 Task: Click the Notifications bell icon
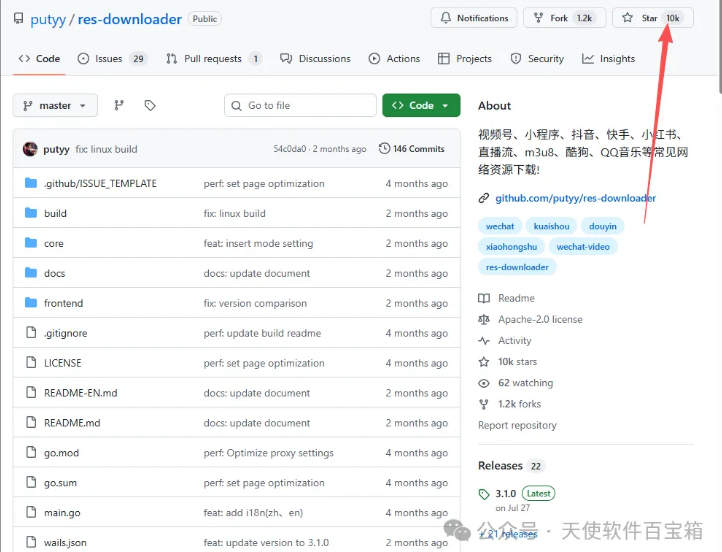446,18
